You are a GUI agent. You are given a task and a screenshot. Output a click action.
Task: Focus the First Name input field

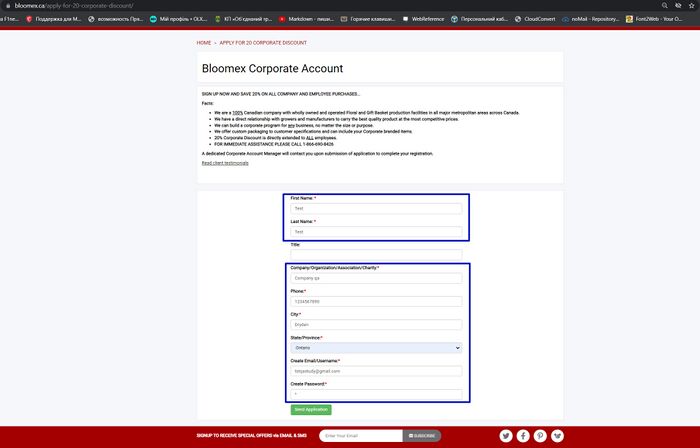pos(376,208)
